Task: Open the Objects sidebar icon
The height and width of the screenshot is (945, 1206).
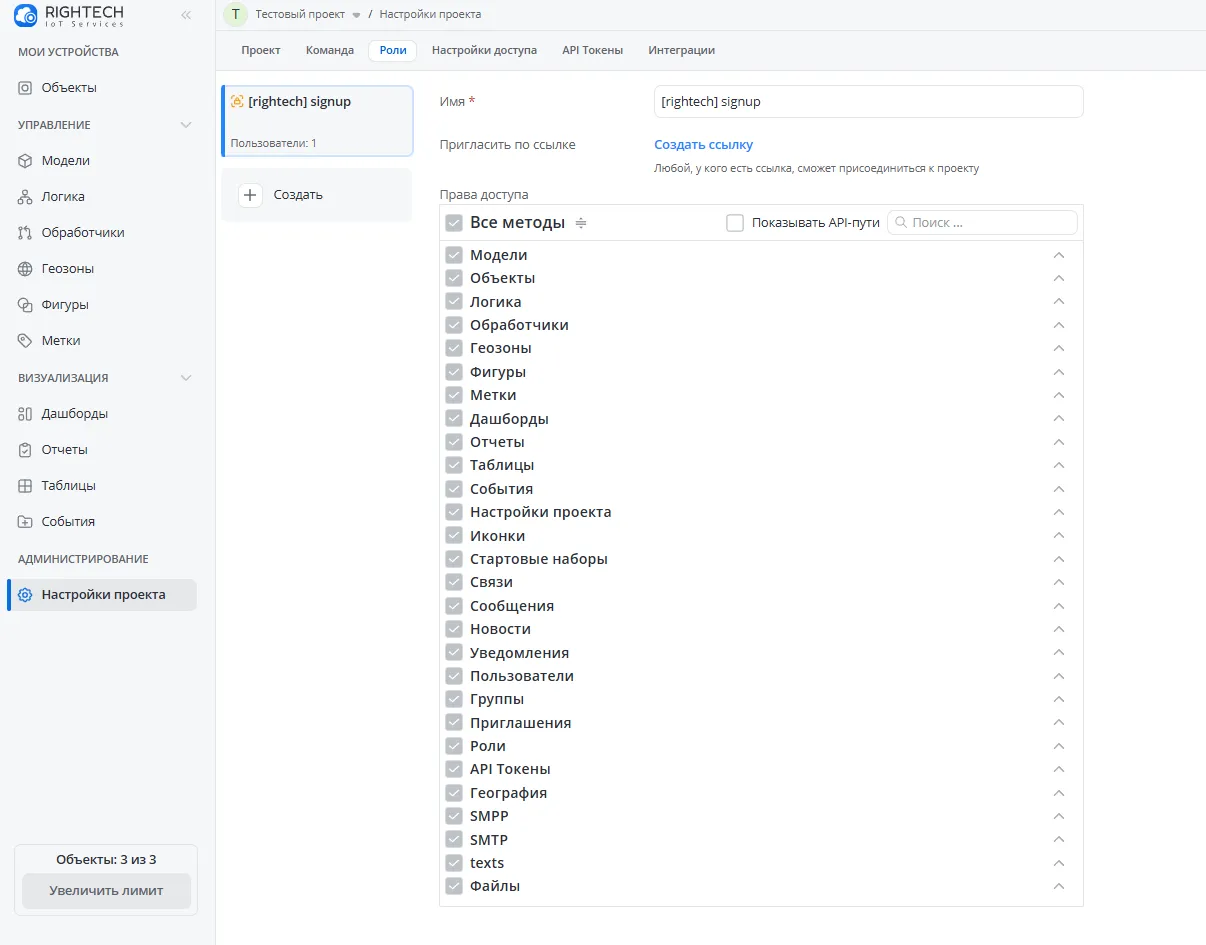Action: tap(25, 88)
